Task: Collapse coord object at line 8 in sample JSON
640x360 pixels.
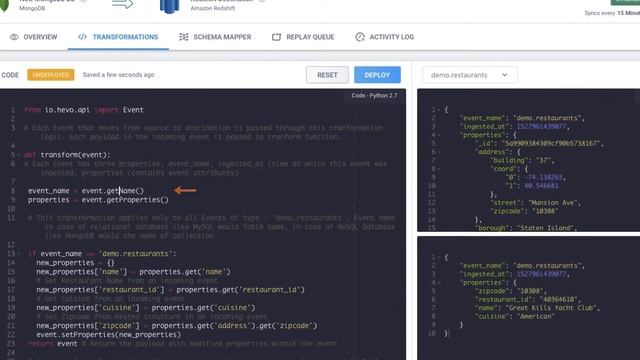Action: 439,169
